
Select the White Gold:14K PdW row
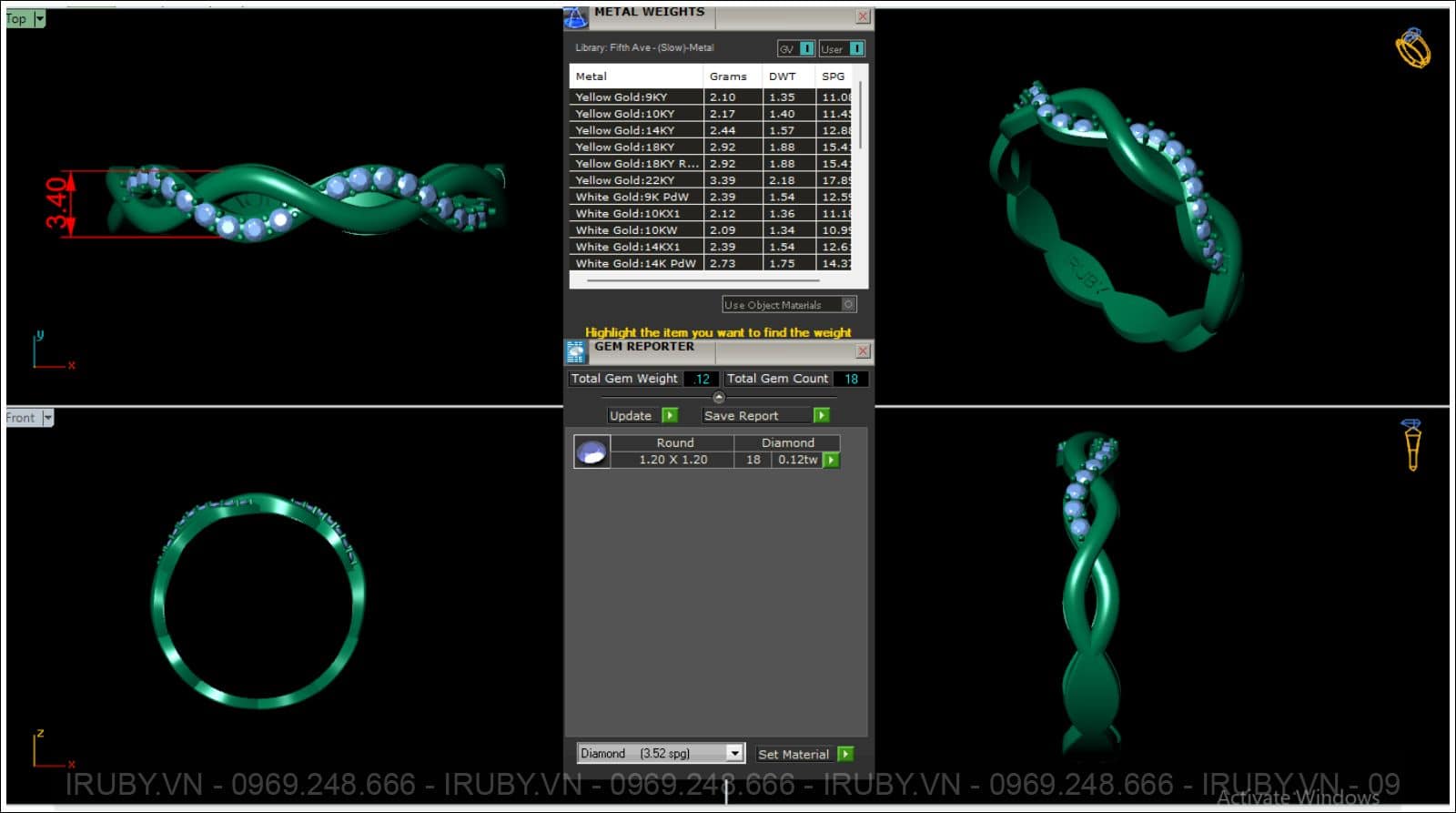711,263
